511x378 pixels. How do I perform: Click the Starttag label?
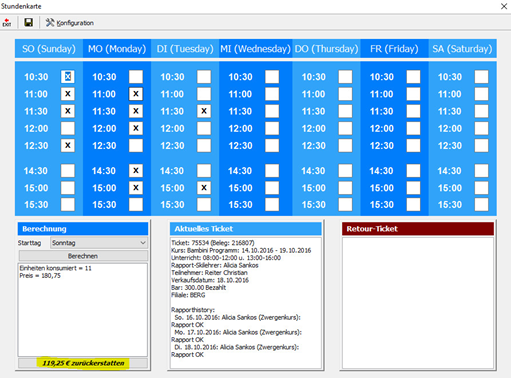(29, 243)
